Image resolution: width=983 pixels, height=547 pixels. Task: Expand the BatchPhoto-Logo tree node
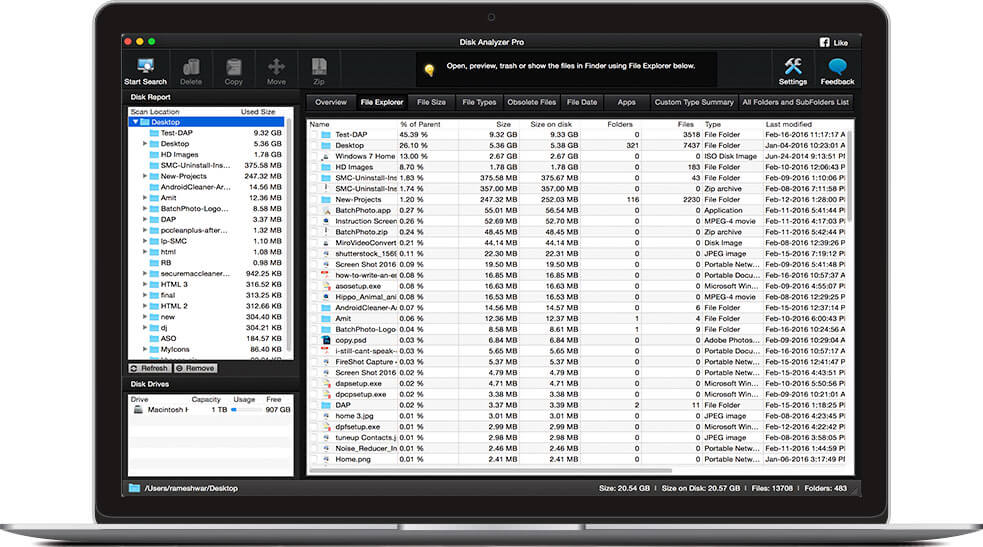145,209
